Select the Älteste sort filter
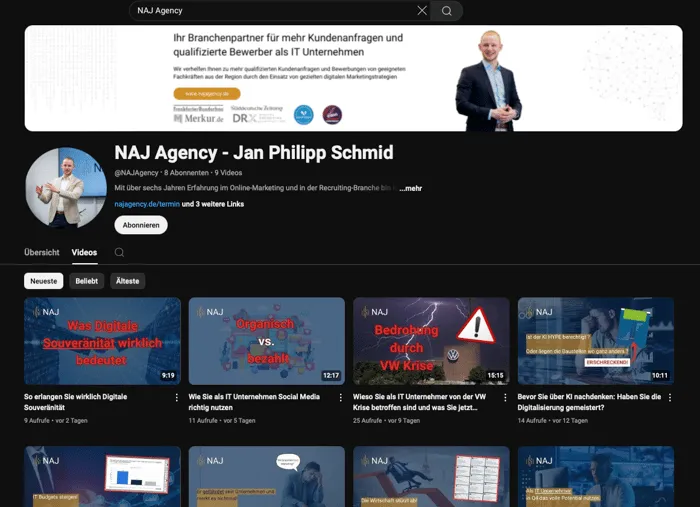 pyautogui.click(x=128, y=281)
